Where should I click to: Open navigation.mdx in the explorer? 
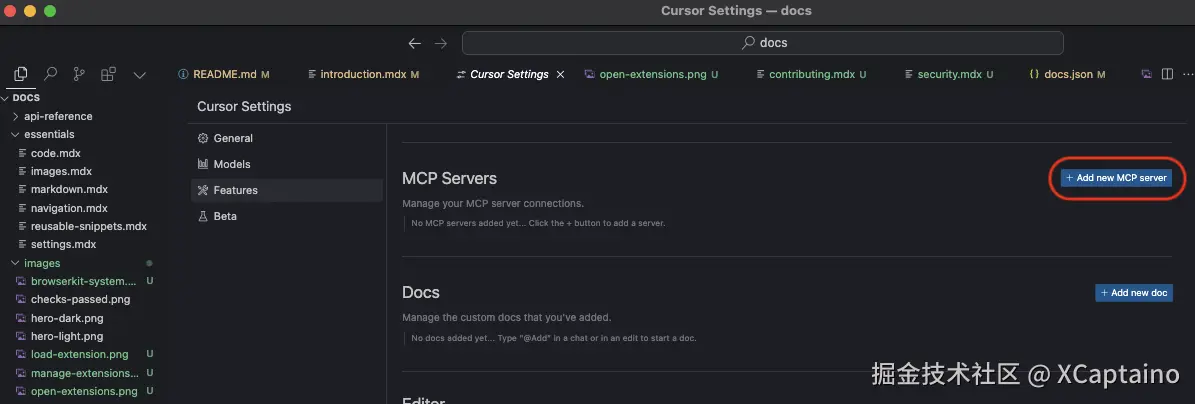[x=69, y=208]
